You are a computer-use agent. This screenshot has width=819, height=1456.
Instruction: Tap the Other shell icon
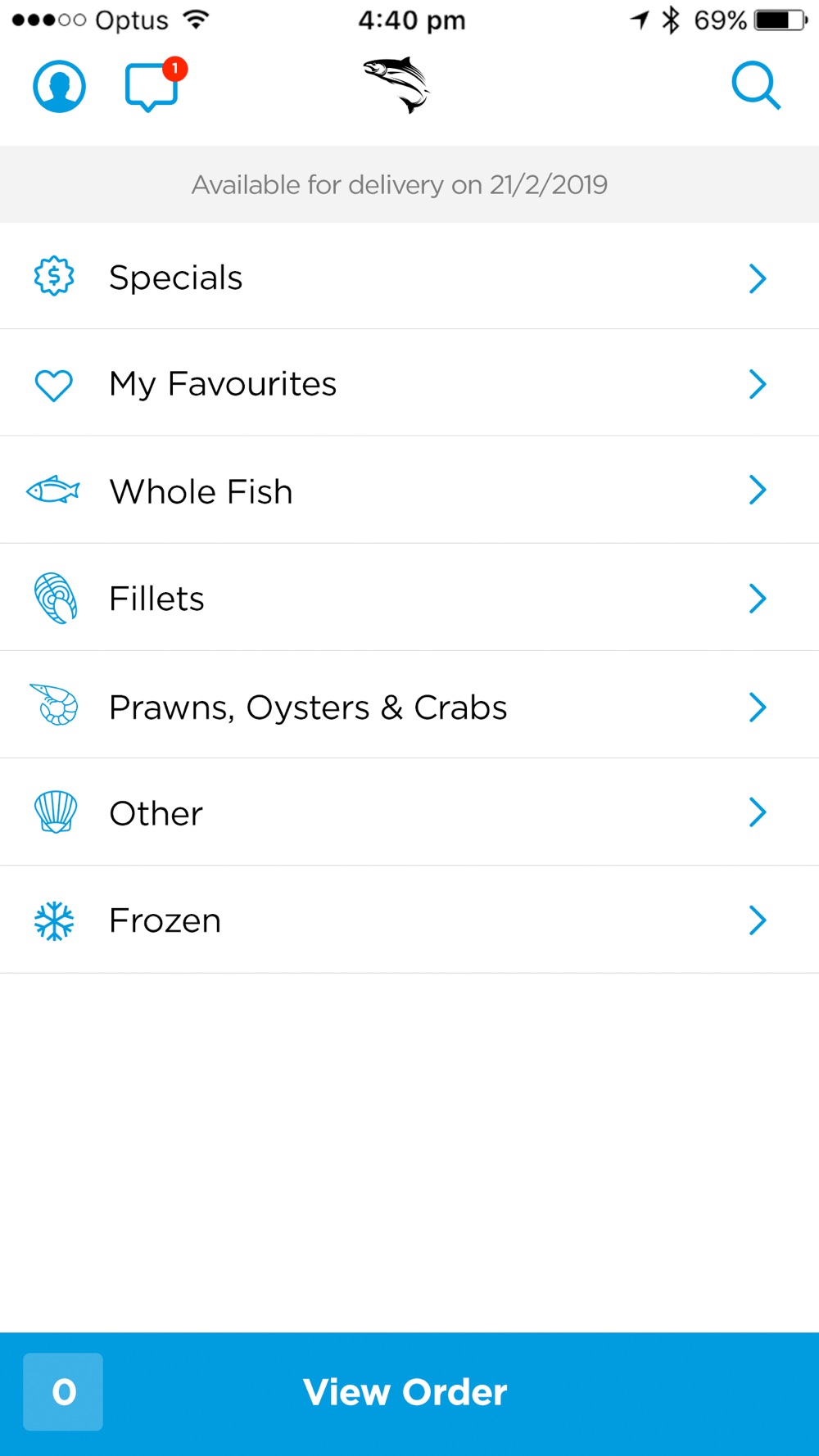point(56,812)
